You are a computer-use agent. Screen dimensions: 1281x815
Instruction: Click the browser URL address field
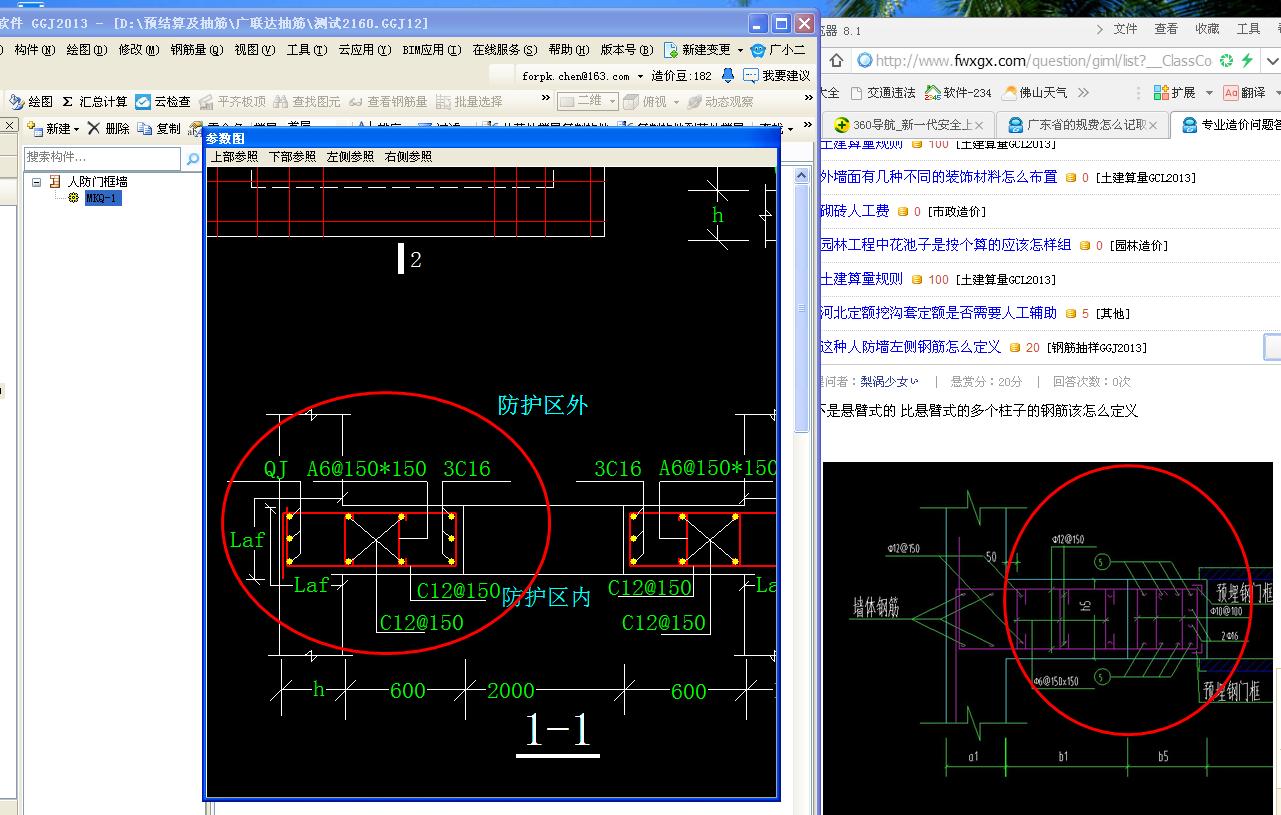click(1043, 60)
